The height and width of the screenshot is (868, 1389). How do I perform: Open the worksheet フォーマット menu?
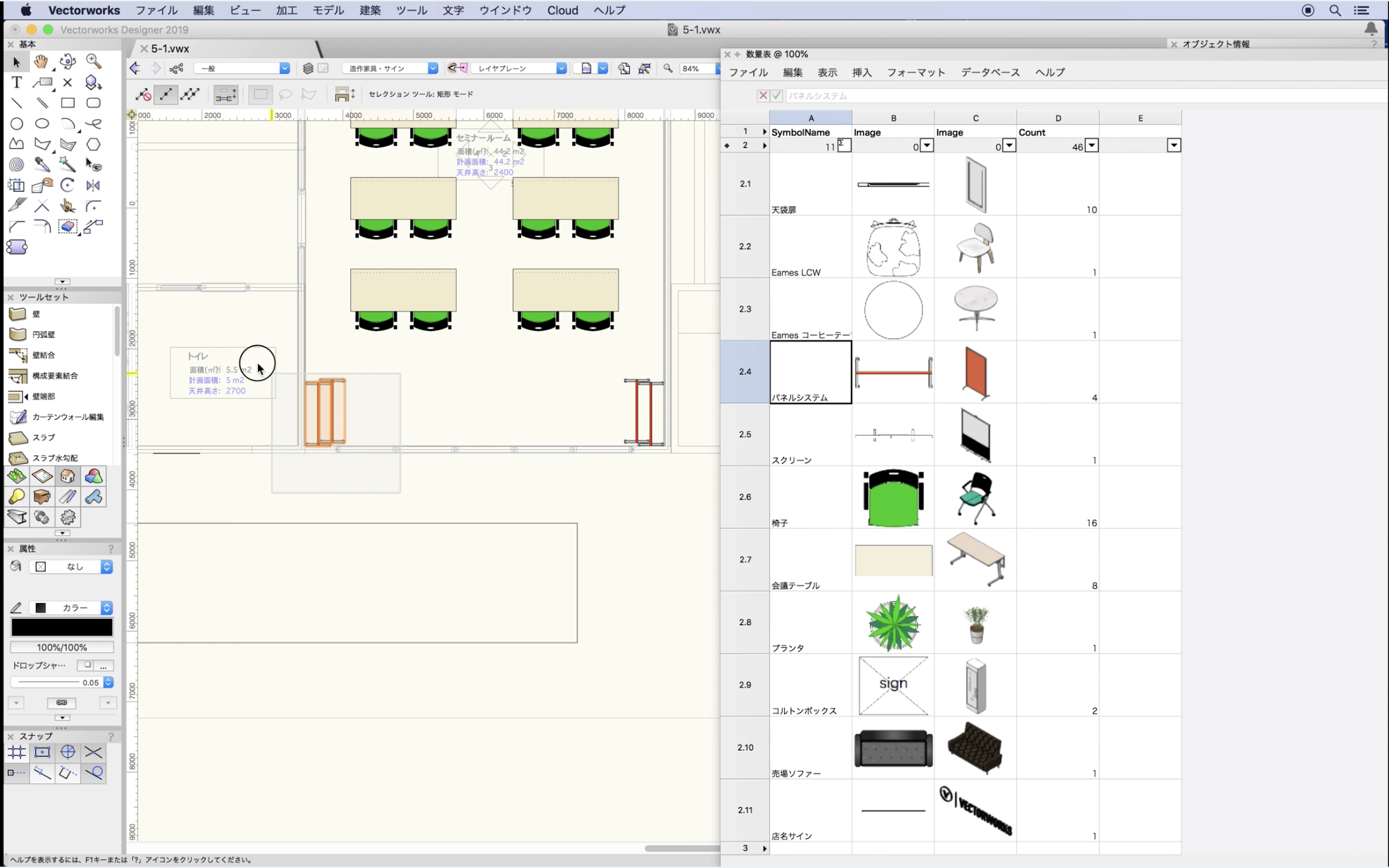916,73
